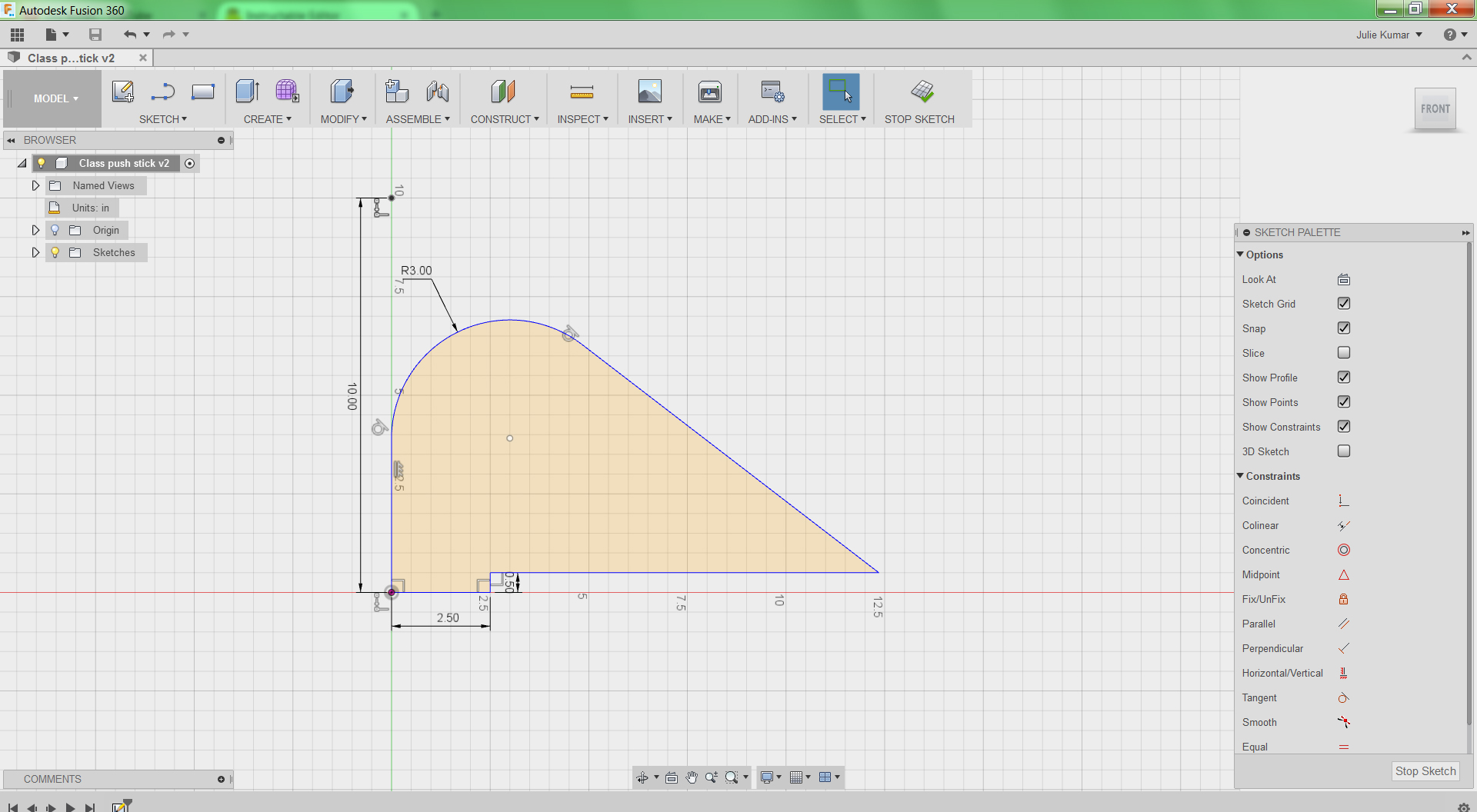Click the Help question mark button
The height and width of the screenshot is (812, 1477).
click(1450, 35)
